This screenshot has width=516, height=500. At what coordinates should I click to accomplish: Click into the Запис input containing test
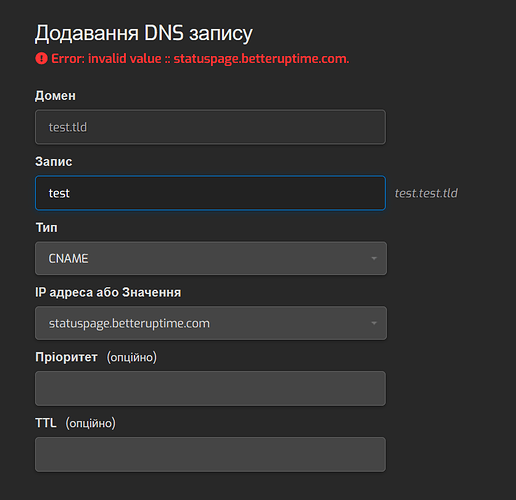tap(210, 193)
